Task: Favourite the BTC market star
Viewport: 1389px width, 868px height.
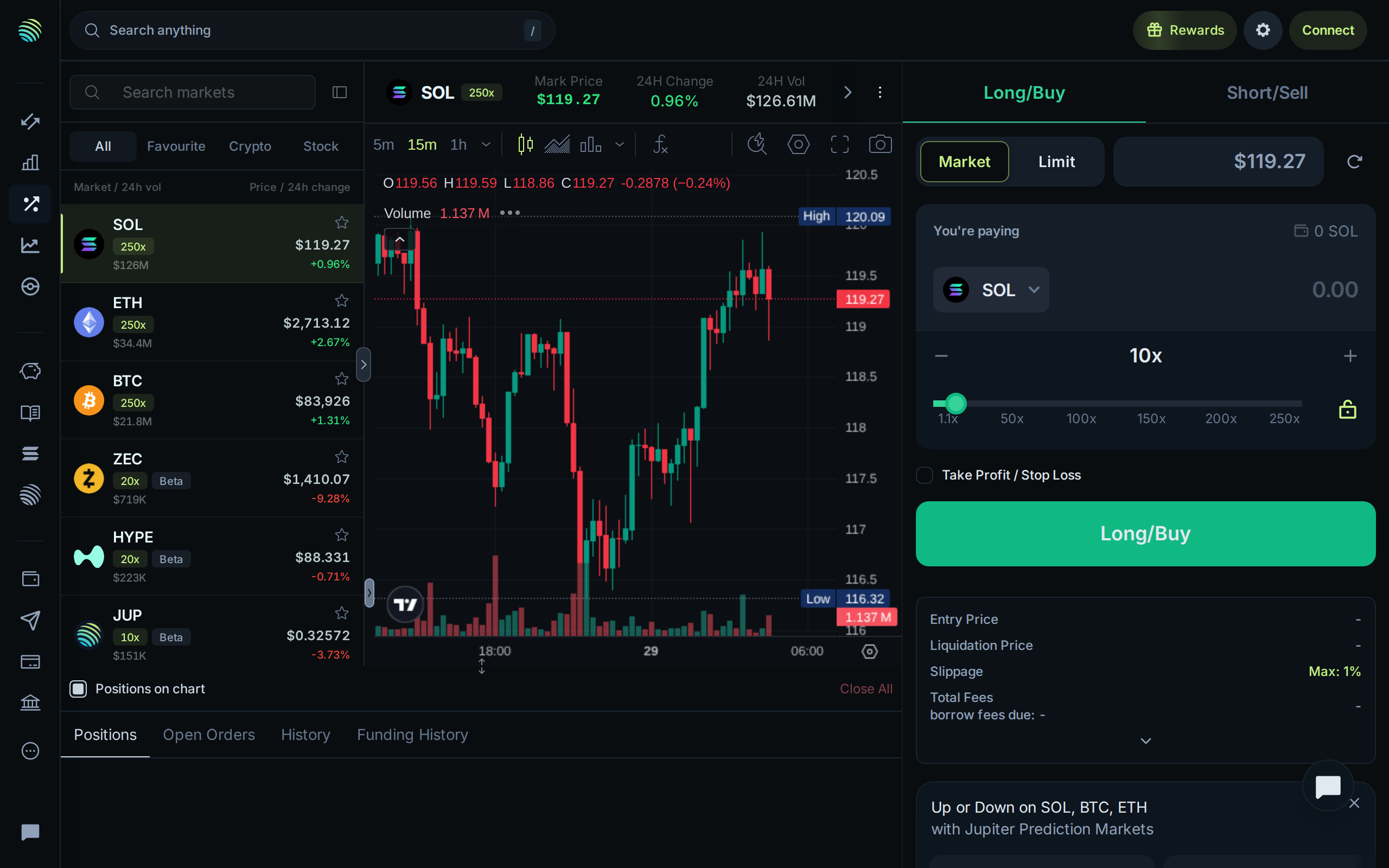Action: coord(341,379)
